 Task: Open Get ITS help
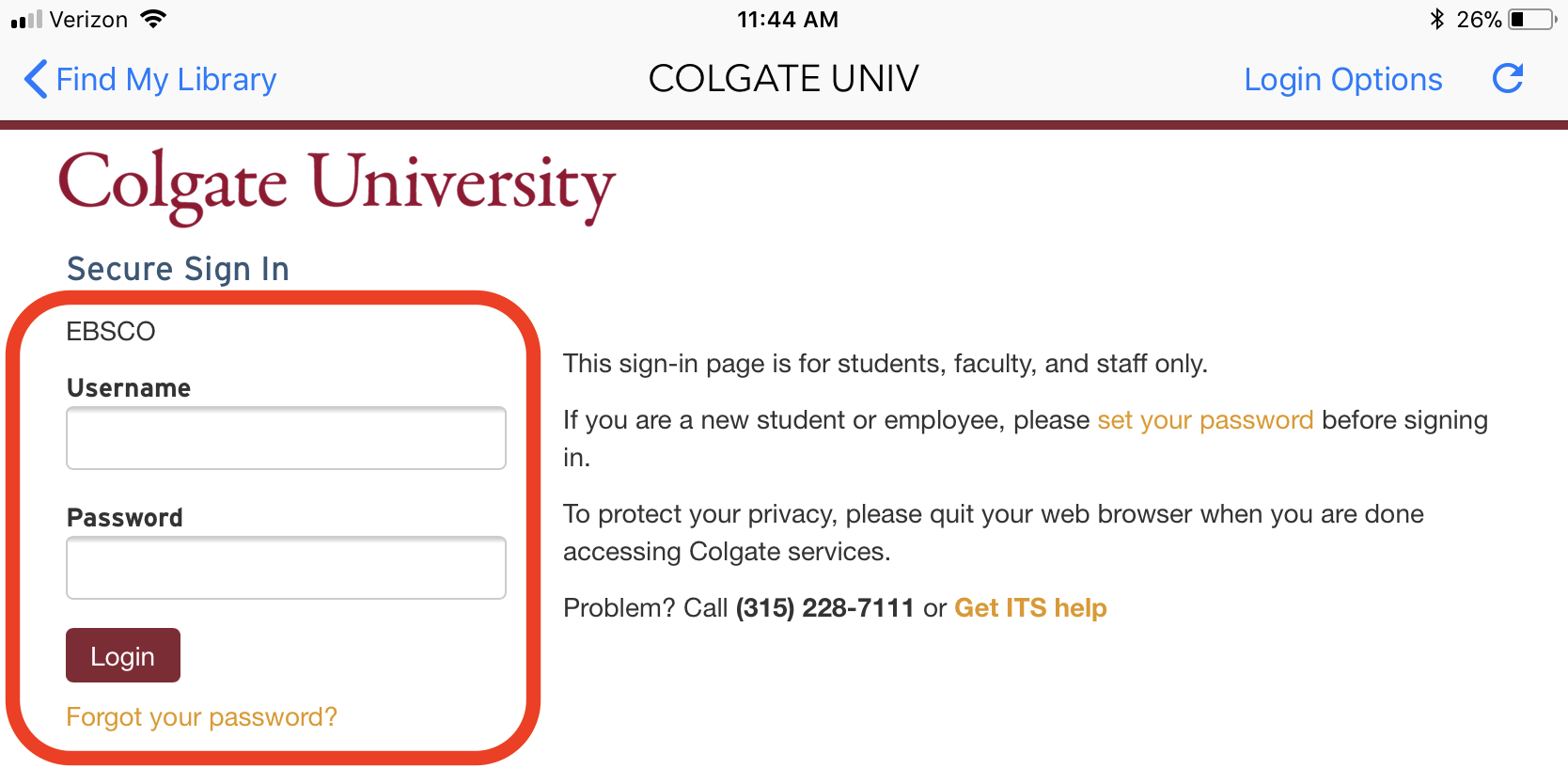1030,607
